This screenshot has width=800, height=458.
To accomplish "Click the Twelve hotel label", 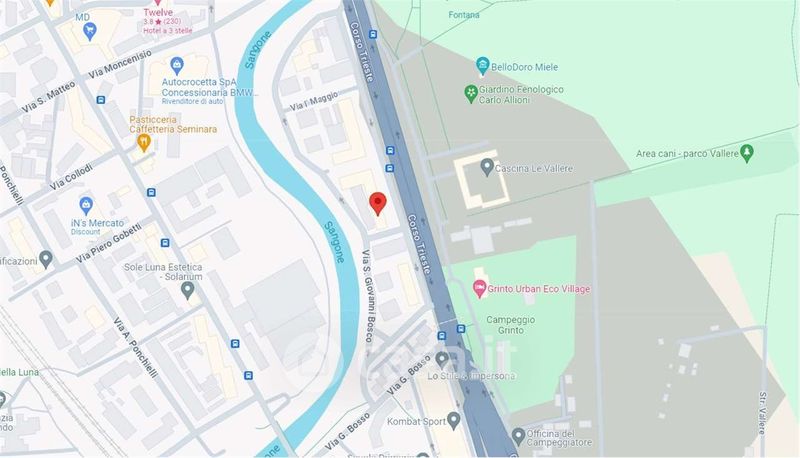I will click(x=158, y=12).
